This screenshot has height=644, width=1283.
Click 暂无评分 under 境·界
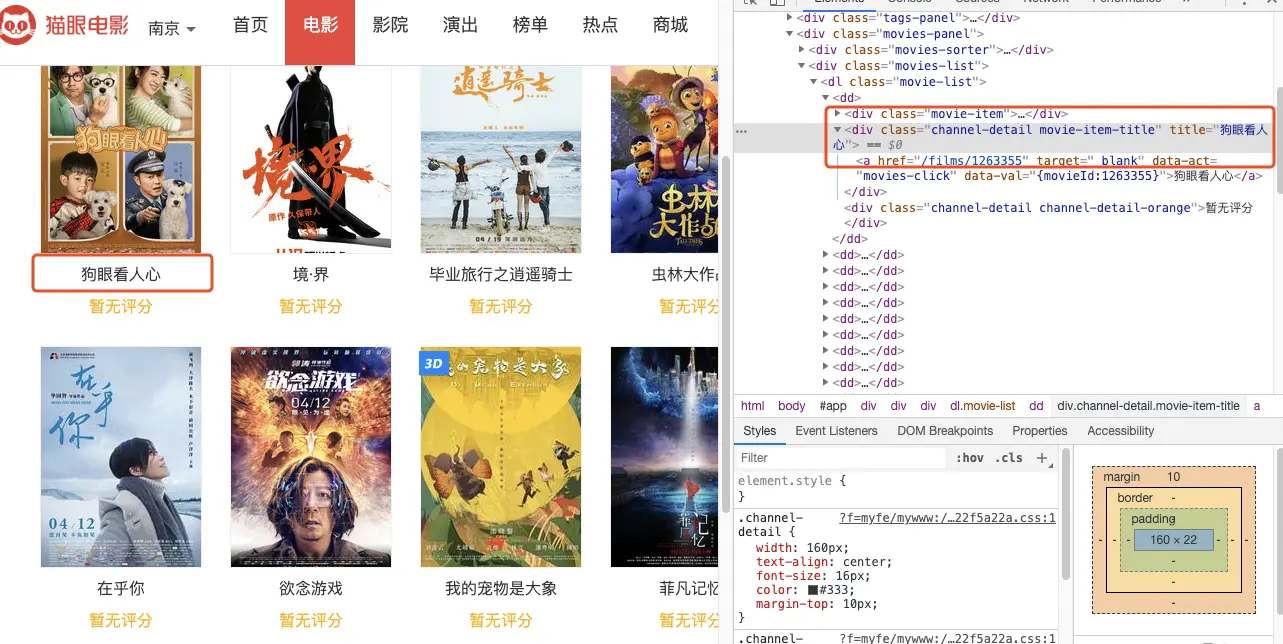click(311, 306)
